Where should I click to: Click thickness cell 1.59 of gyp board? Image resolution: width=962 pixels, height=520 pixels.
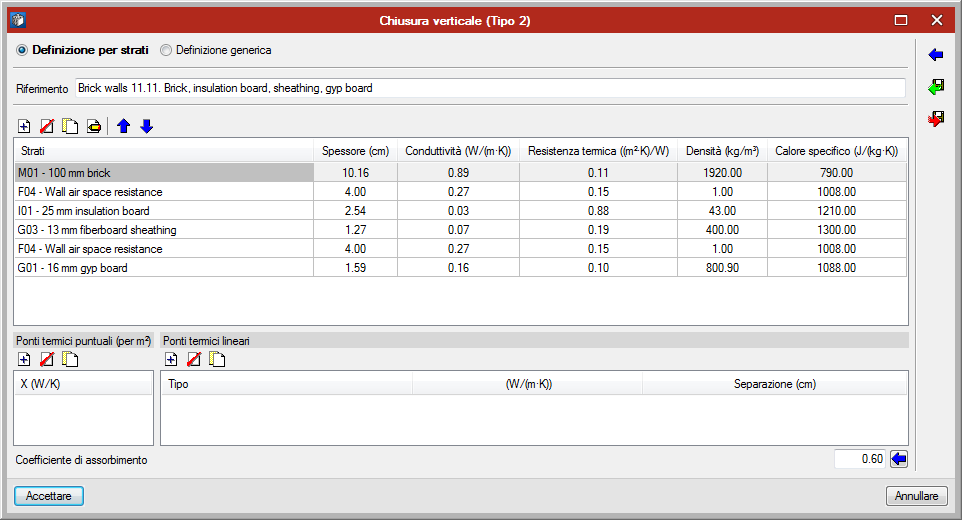(355, 268)
